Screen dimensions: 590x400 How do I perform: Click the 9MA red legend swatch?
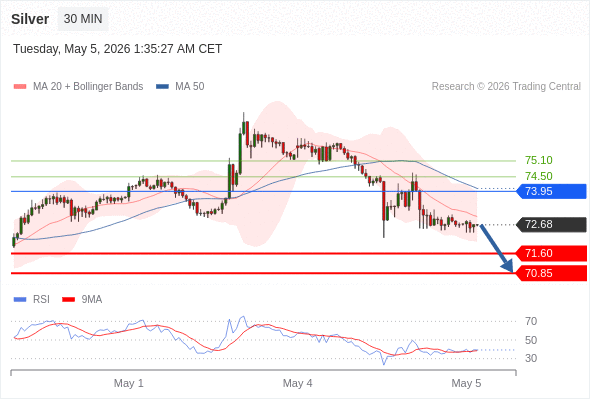[68, 300]
